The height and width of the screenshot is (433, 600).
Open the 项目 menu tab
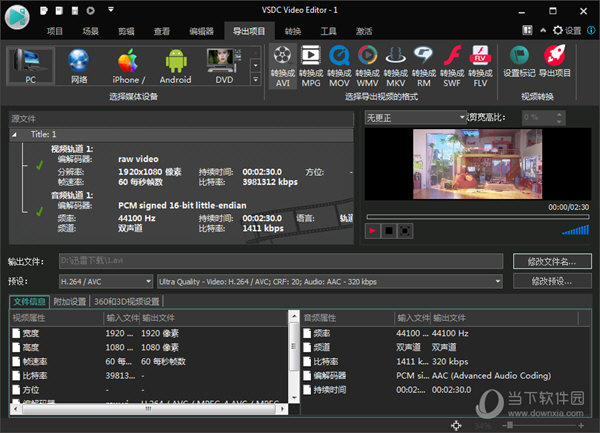55,31
